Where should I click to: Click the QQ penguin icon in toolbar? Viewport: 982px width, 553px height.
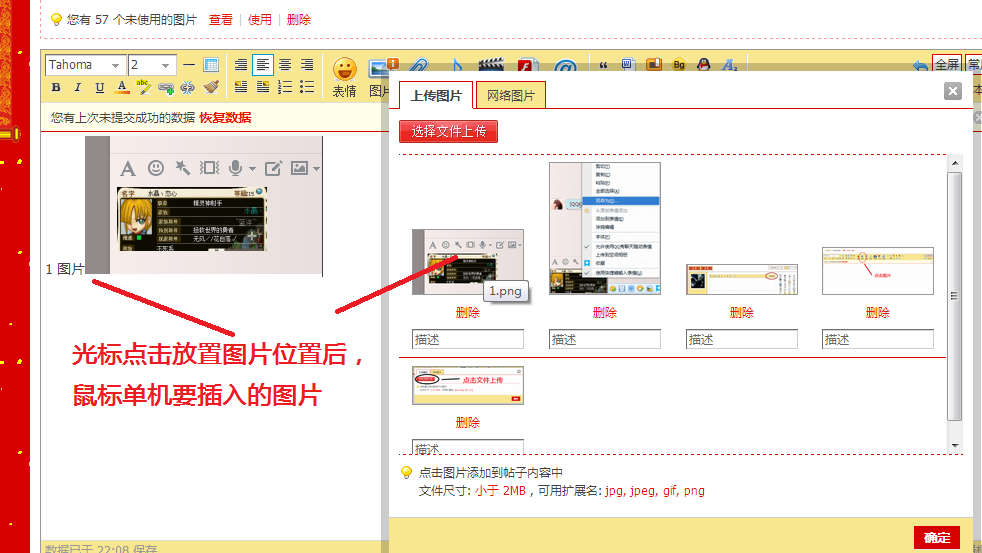(704, 66)
